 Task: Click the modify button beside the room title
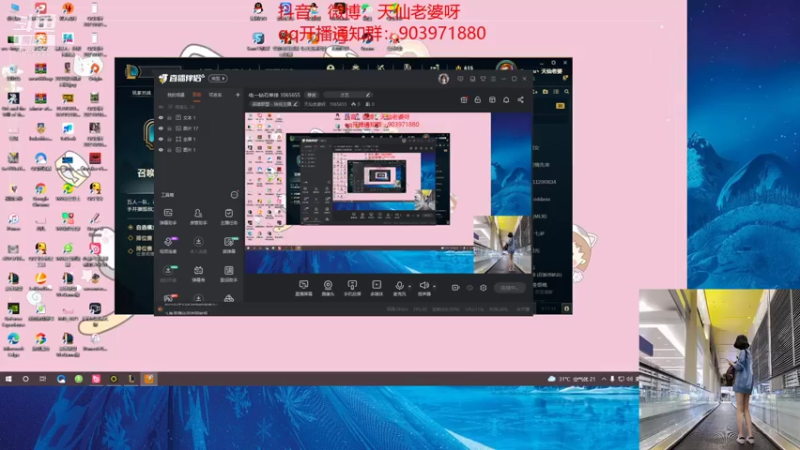[311, 95]
